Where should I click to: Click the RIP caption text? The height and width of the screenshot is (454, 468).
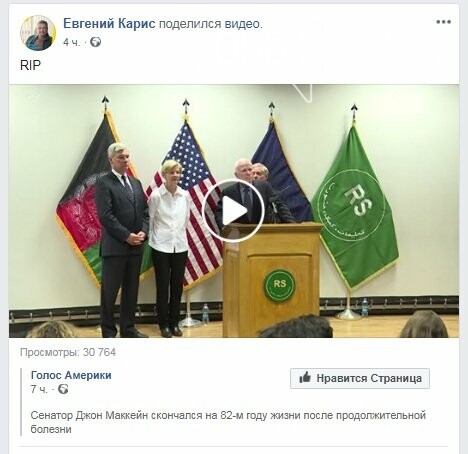pyautogui.click(x=30, y=65)
